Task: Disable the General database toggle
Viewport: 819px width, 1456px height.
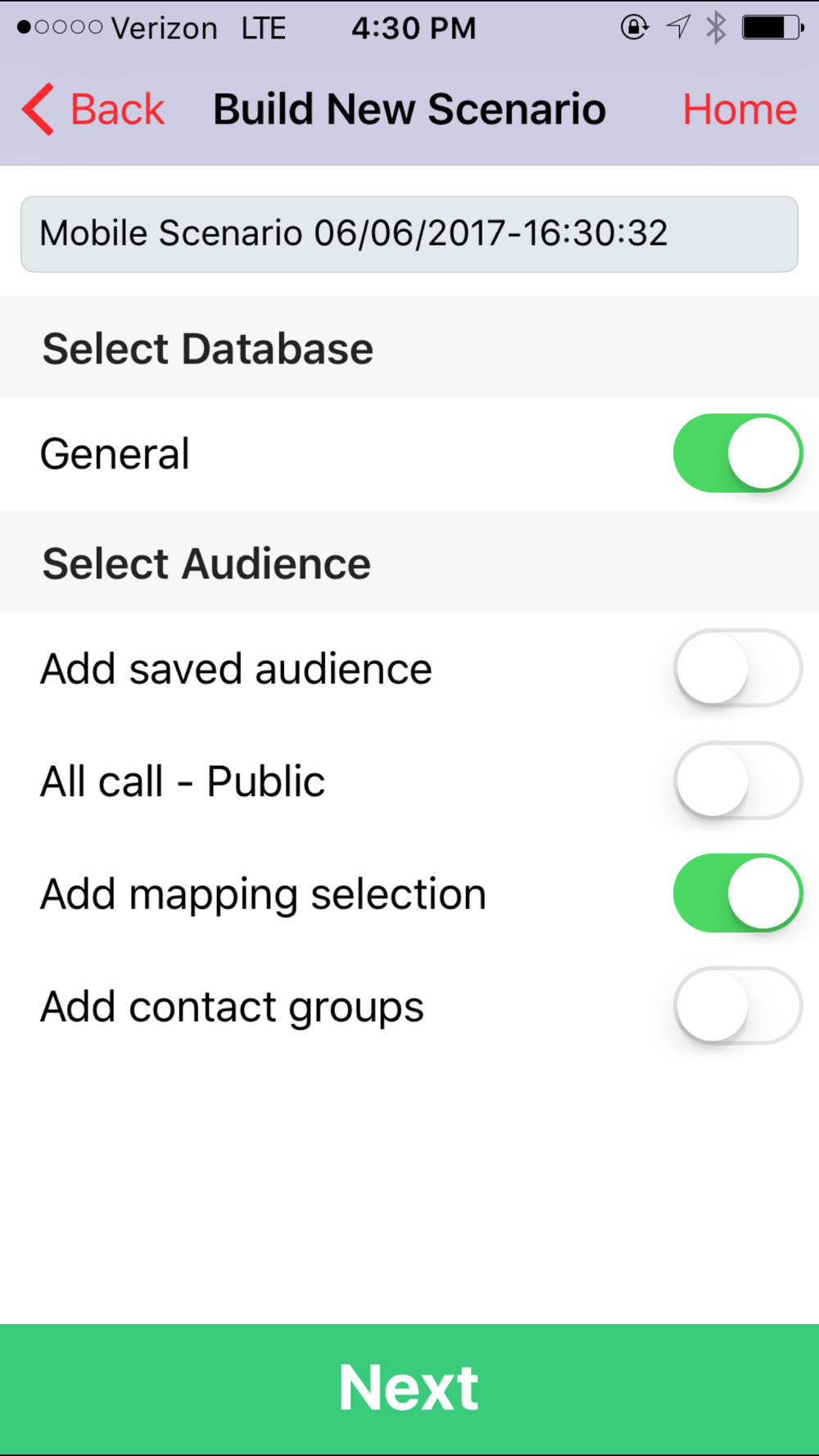Action: pos(737,453)
